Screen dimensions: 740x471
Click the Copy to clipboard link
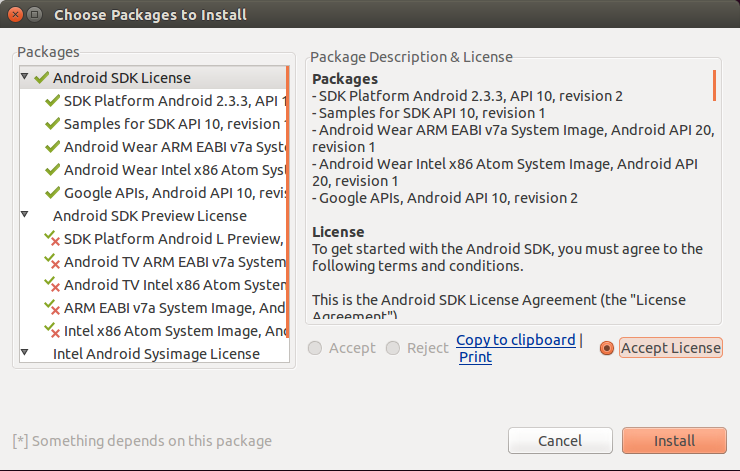516,340
